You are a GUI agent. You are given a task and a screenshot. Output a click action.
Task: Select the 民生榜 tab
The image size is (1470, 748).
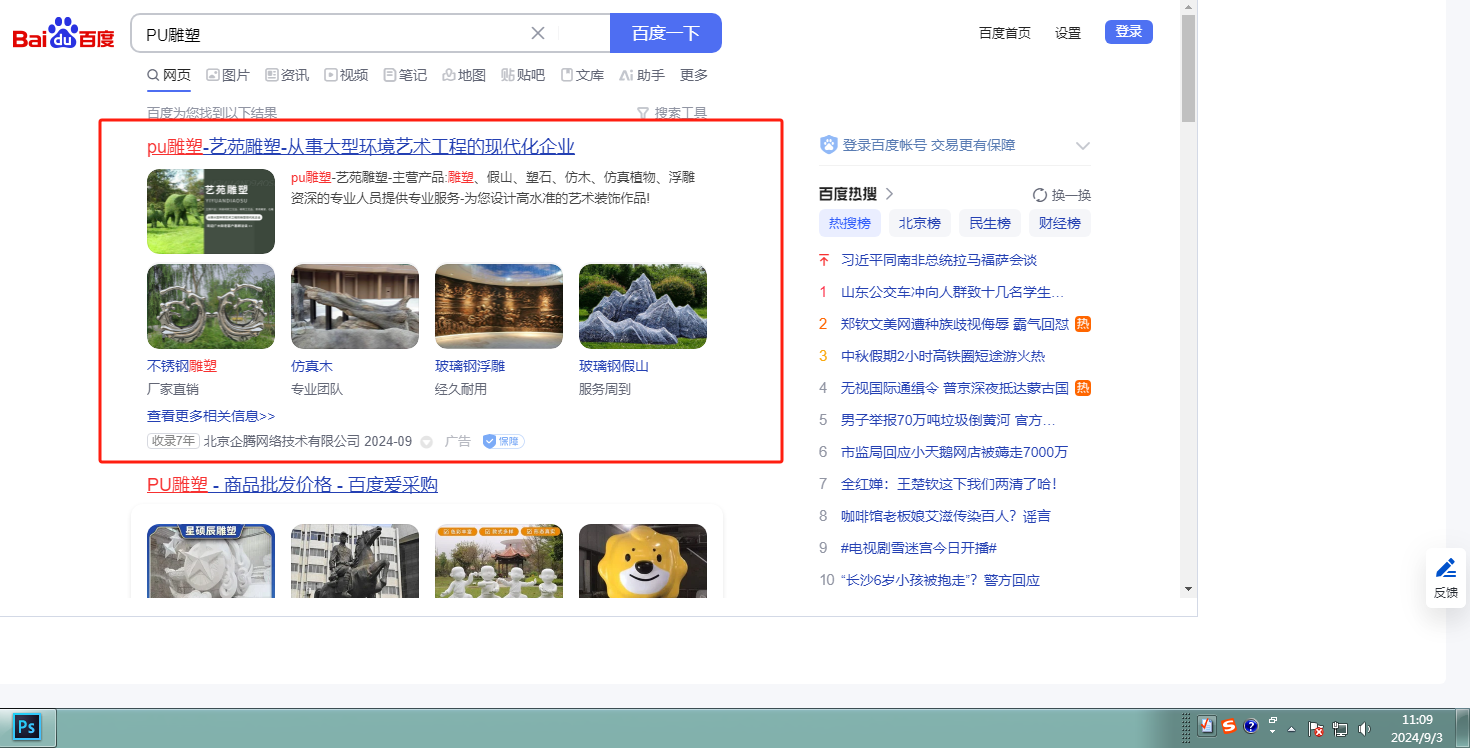(990, 223)
